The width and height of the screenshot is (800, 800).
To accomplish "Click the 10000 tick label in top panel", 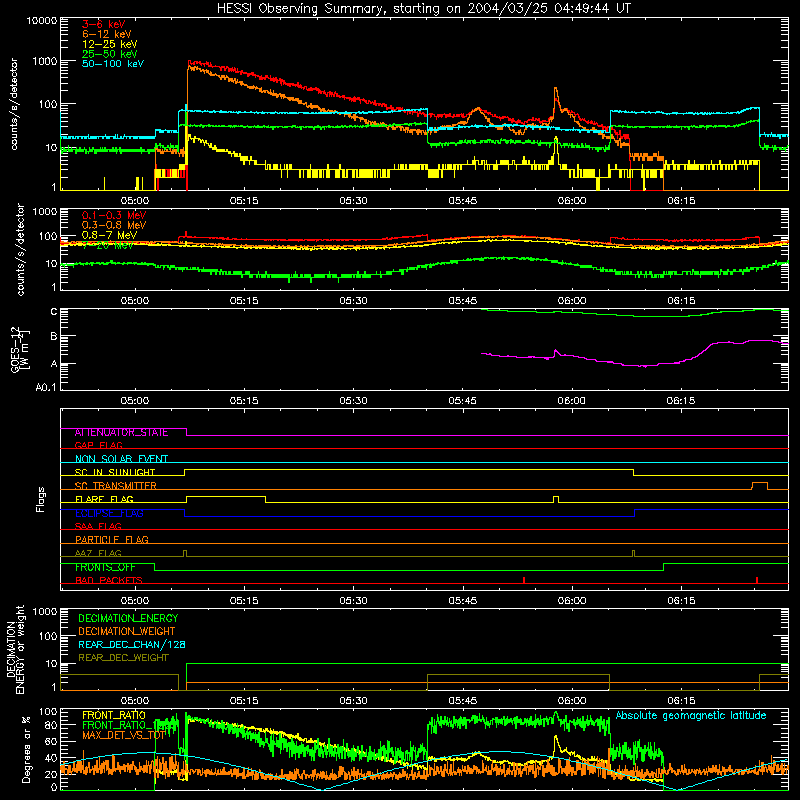I will [42, 21].
